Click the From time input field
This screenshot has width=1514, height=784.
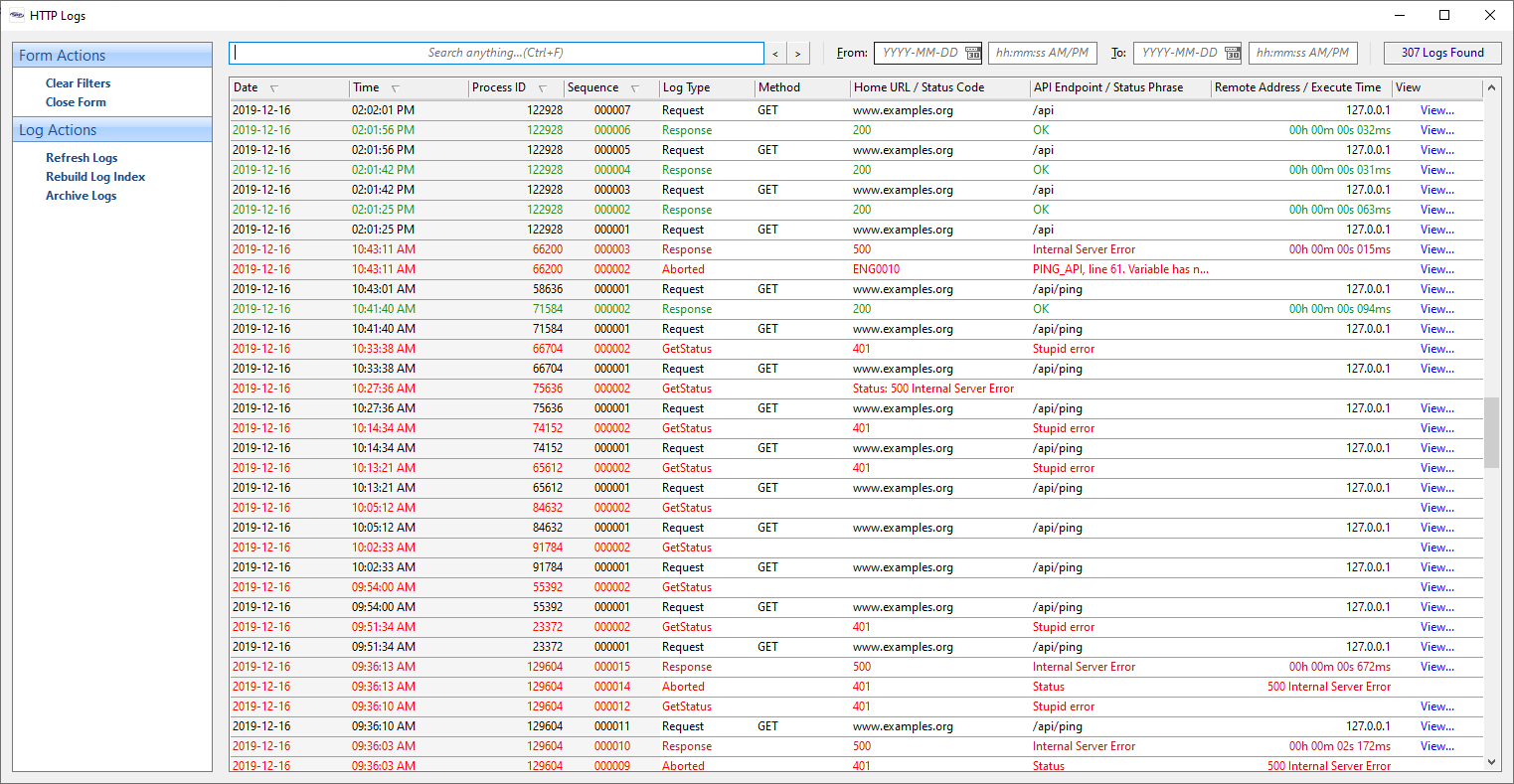pos(1041,53)
